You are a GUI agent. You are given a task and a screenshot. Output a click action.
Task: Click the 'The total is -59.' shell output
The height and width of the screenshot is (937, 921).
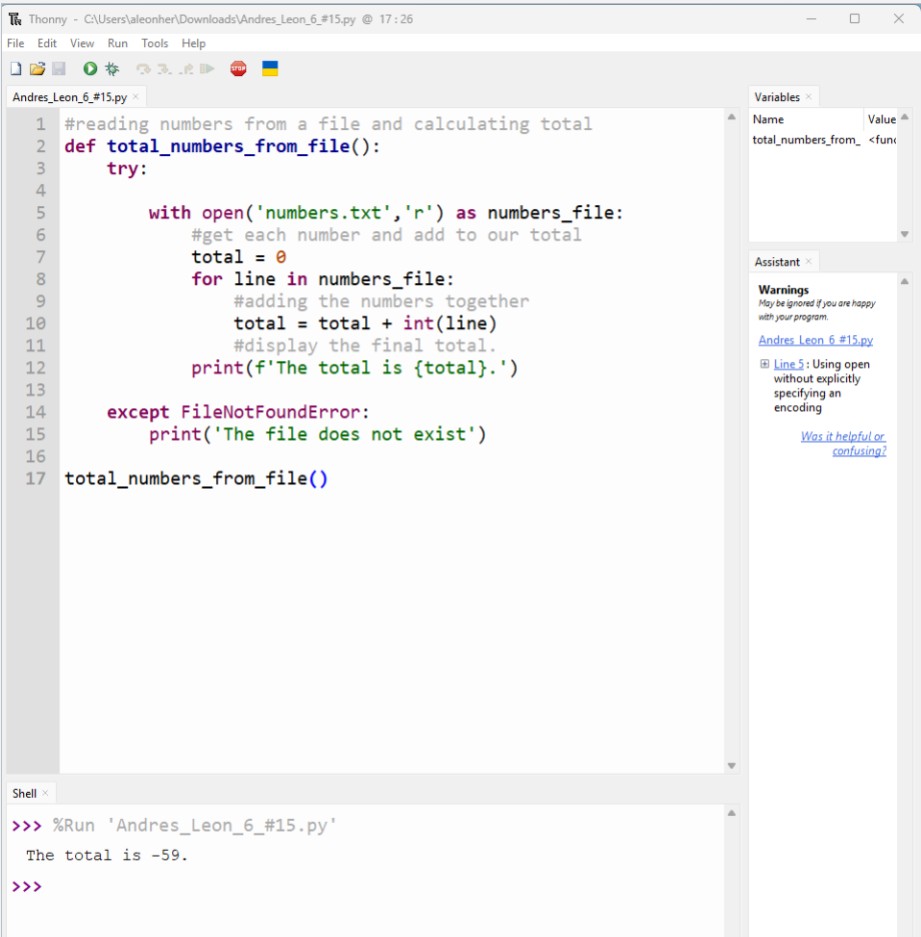[x=107, y=855]
